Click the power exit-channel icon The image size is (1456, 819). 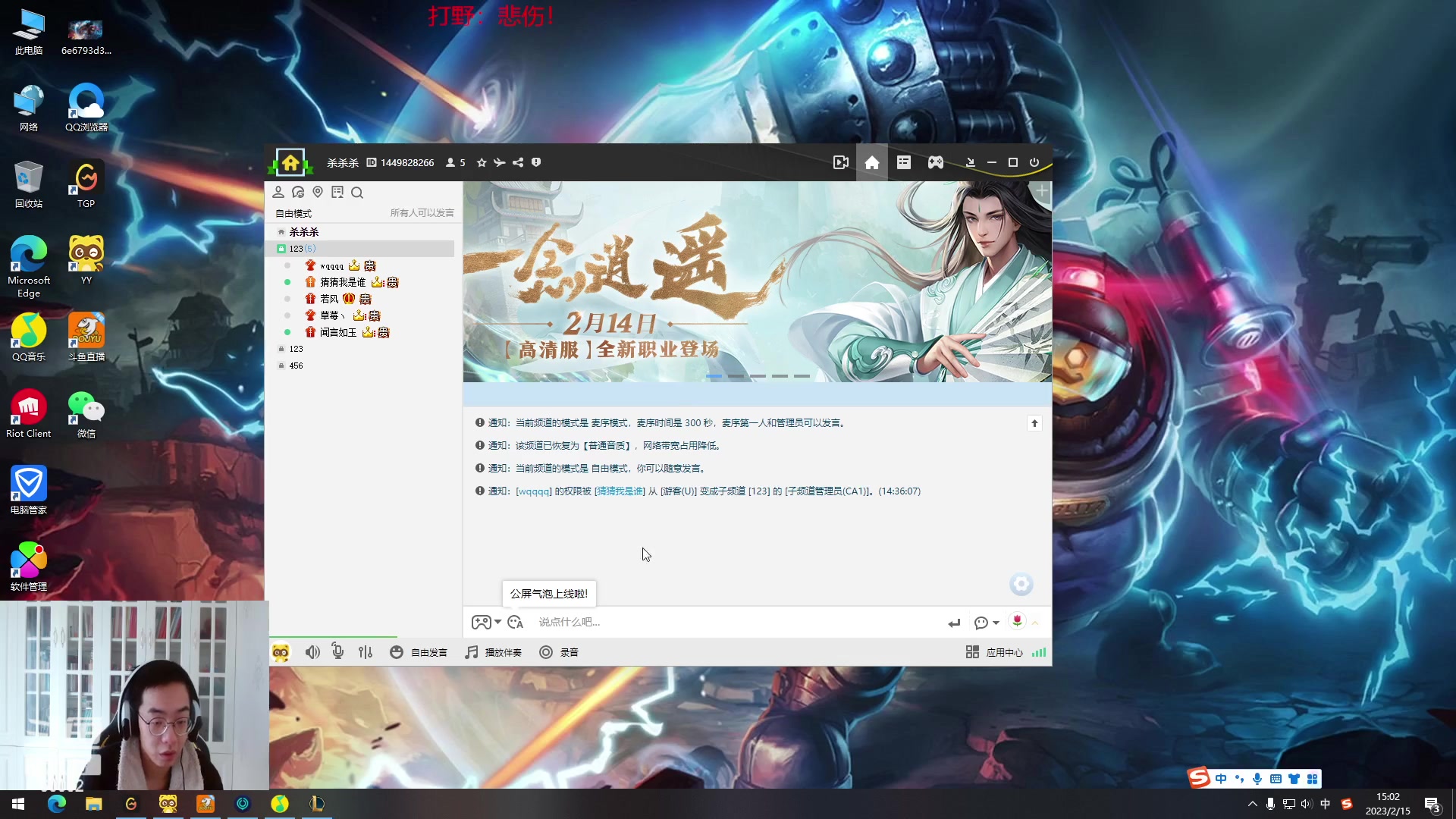click(x=1034, y=162)
